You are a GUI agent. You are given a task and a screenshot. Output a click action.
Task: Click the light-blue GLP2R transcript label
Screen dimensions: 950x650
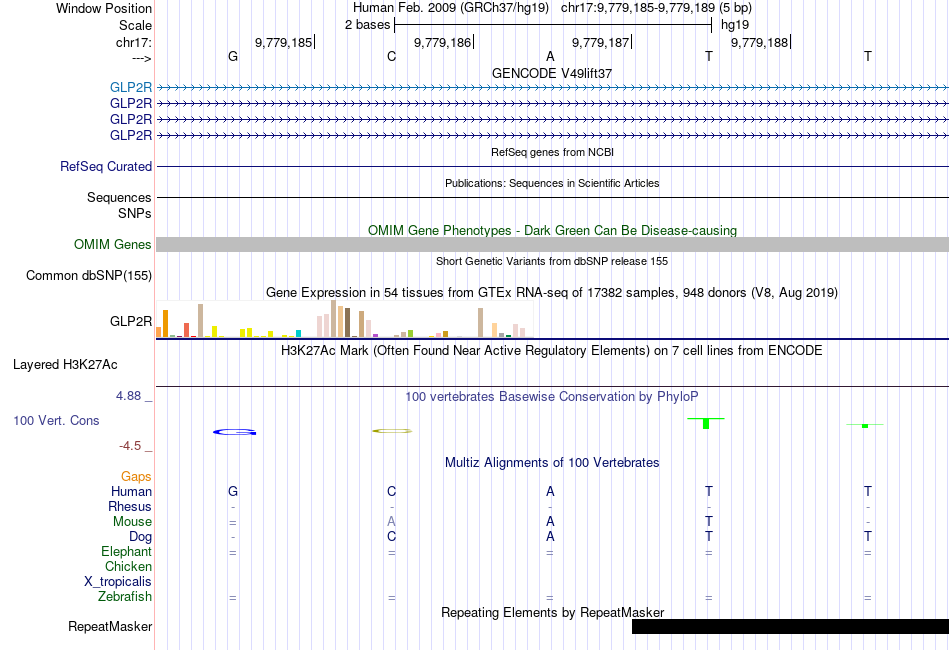tap(131, 88)
